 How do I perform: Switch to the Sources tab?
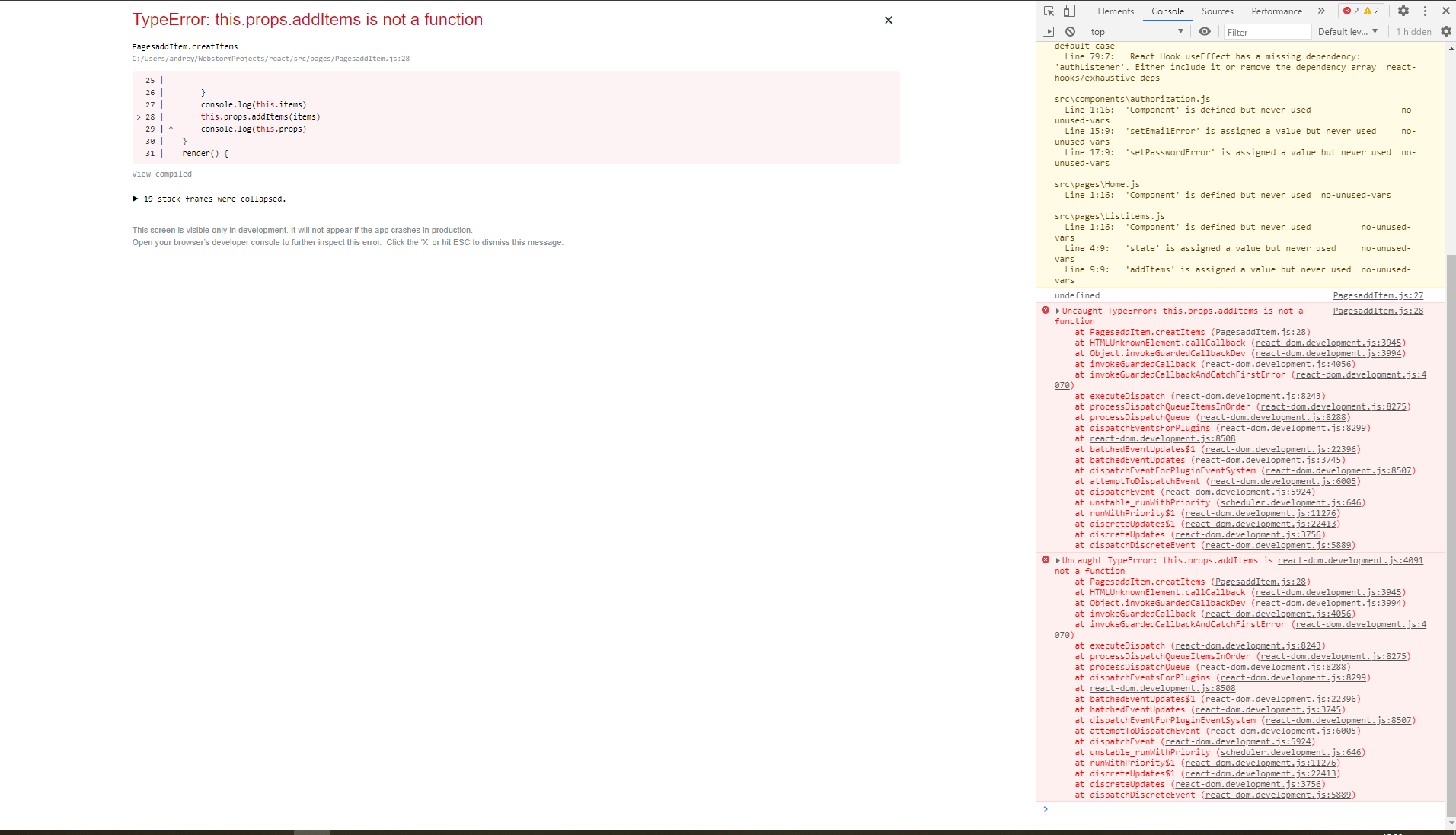pyautogui.click(x=1218, y=11)
